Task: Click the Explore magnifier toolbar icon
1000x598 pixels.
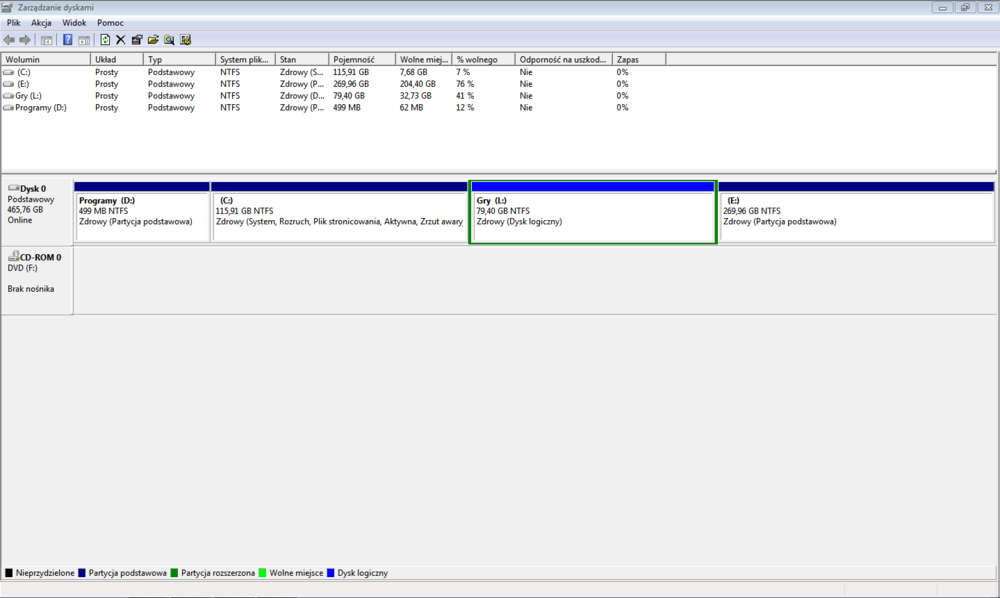Action: coord(169,40)
